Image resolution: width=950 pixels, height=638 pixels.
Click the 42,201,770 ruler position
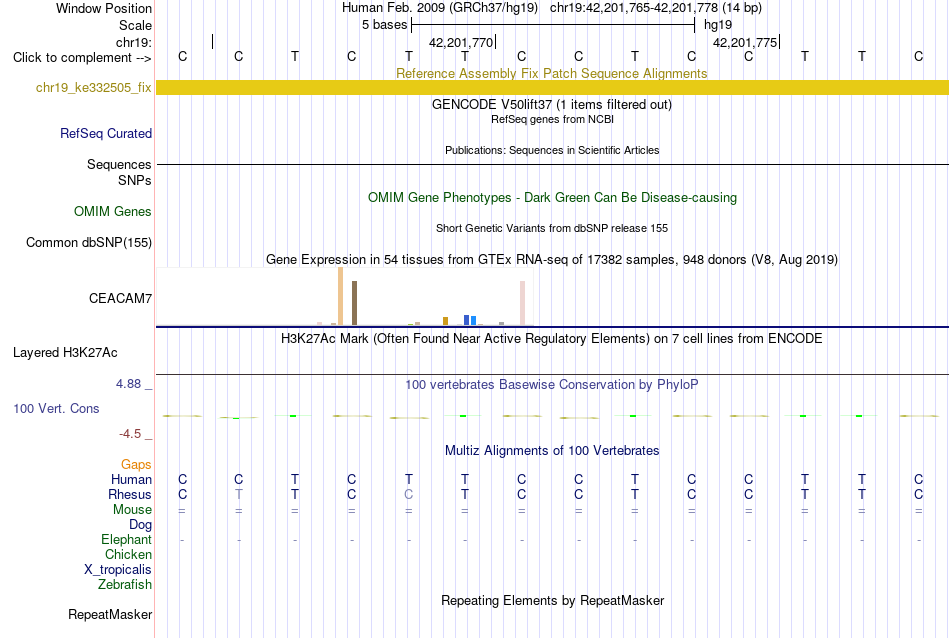tap(460, 42)
